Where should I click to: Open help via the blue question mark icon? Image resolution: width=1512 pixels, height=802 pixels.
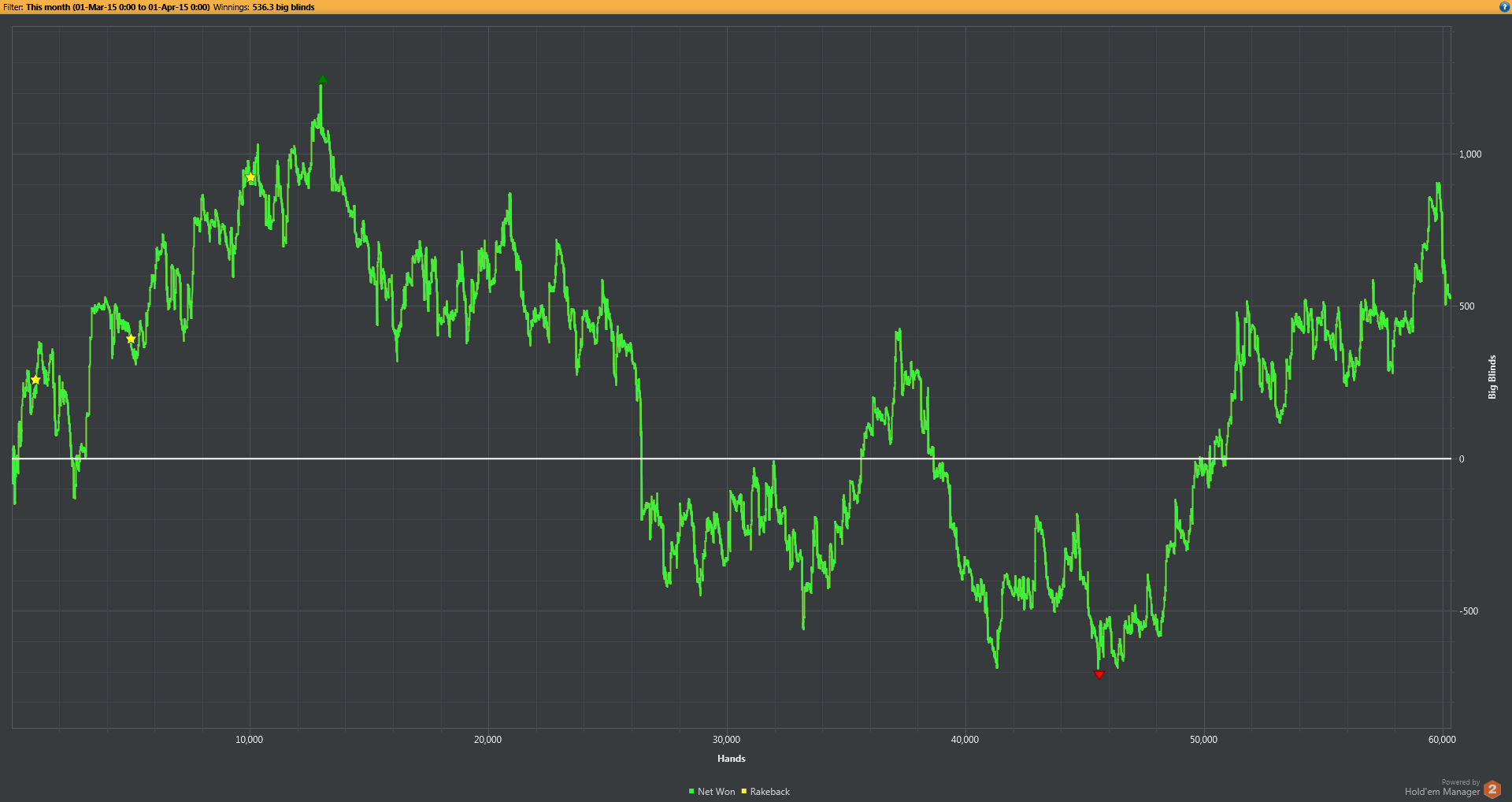pos(1504,7)
